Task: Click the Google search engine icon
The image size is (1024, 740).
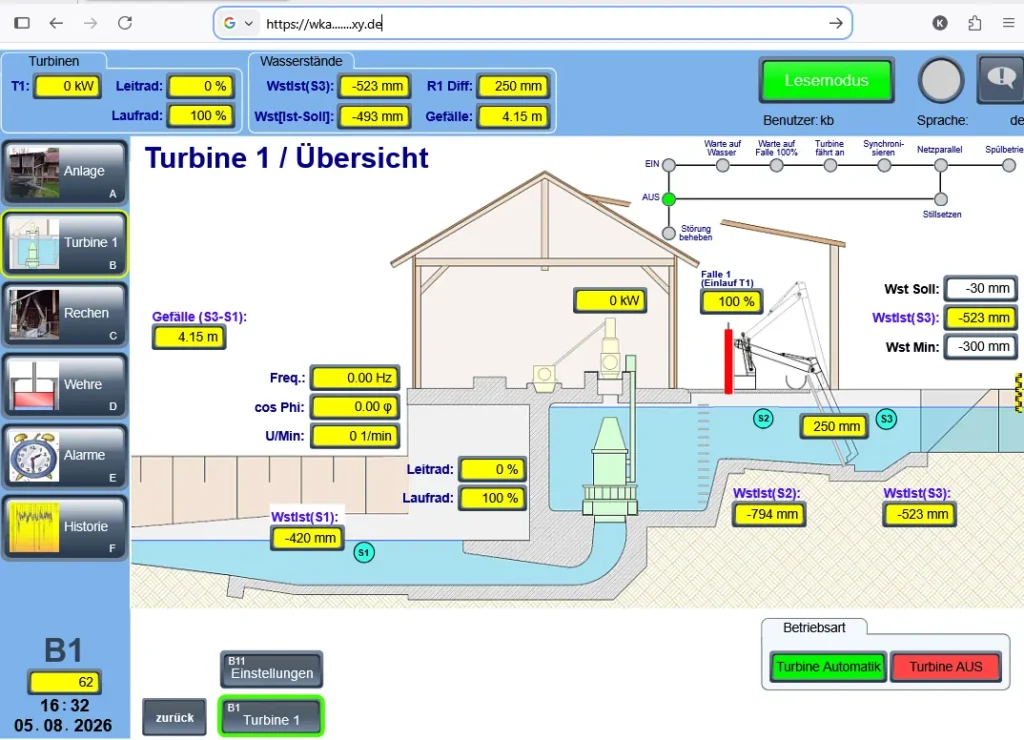Action: point(230,24)
